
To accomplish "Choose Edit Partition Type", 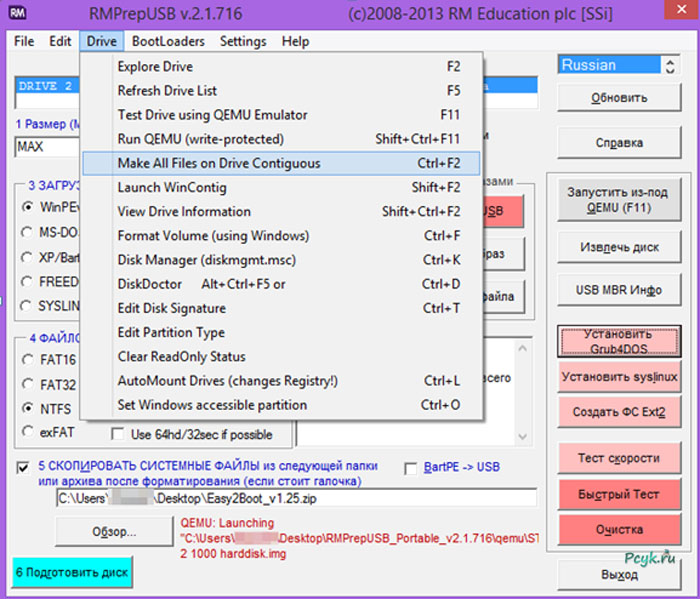I will click(x=281, y=333).
